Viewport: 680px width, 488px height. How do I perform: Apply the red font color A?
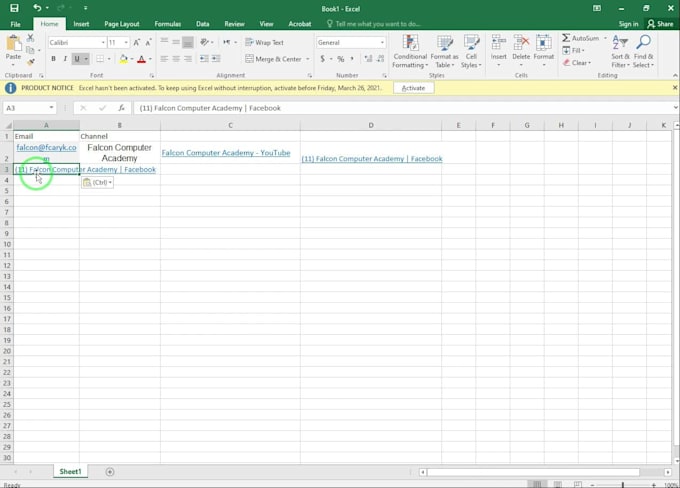[x=141, y=59]
